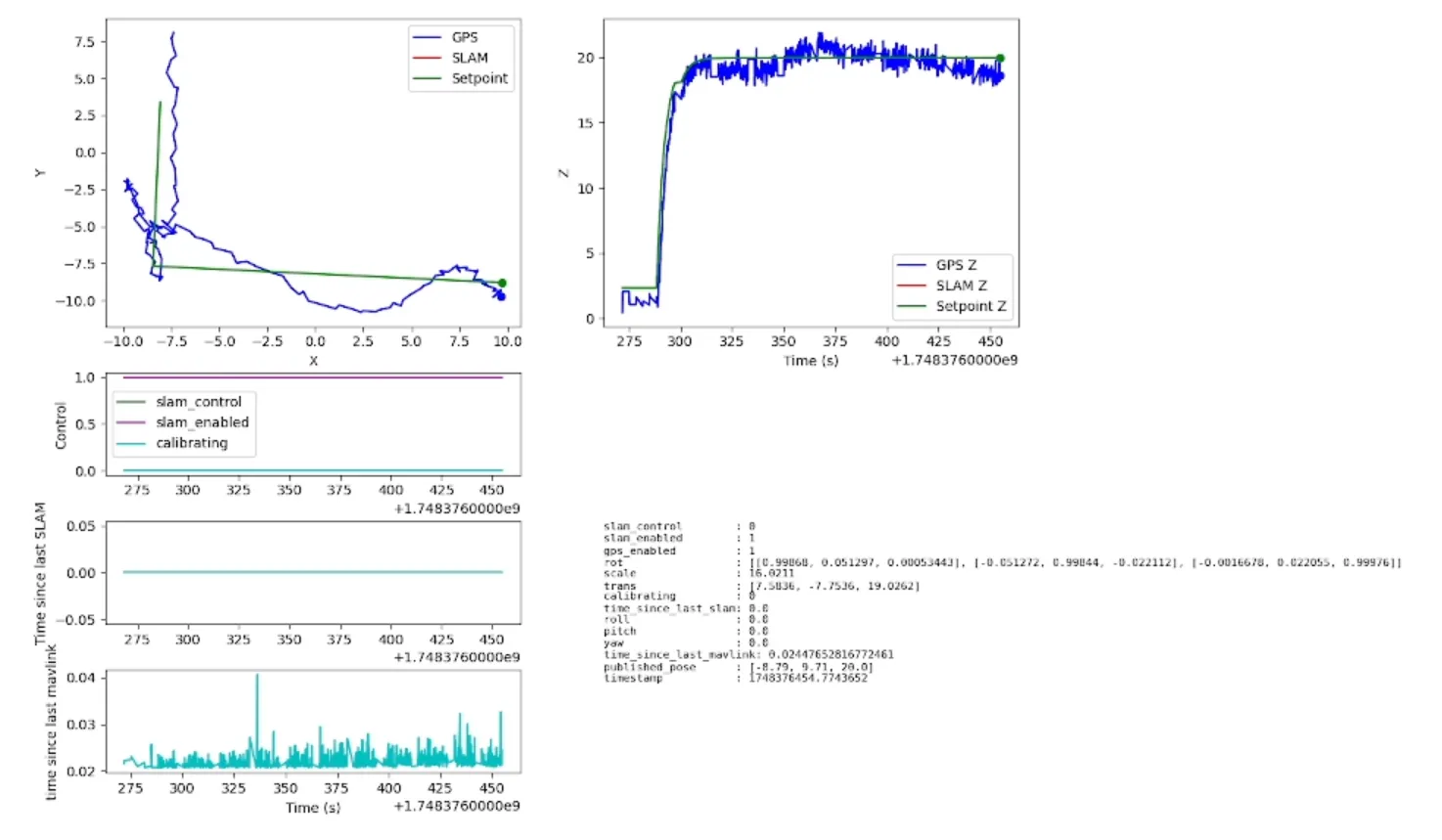Click the green setpoint endpoint dot in XY plot
Screen dimensions: 1442x840
tap(502, 283)
